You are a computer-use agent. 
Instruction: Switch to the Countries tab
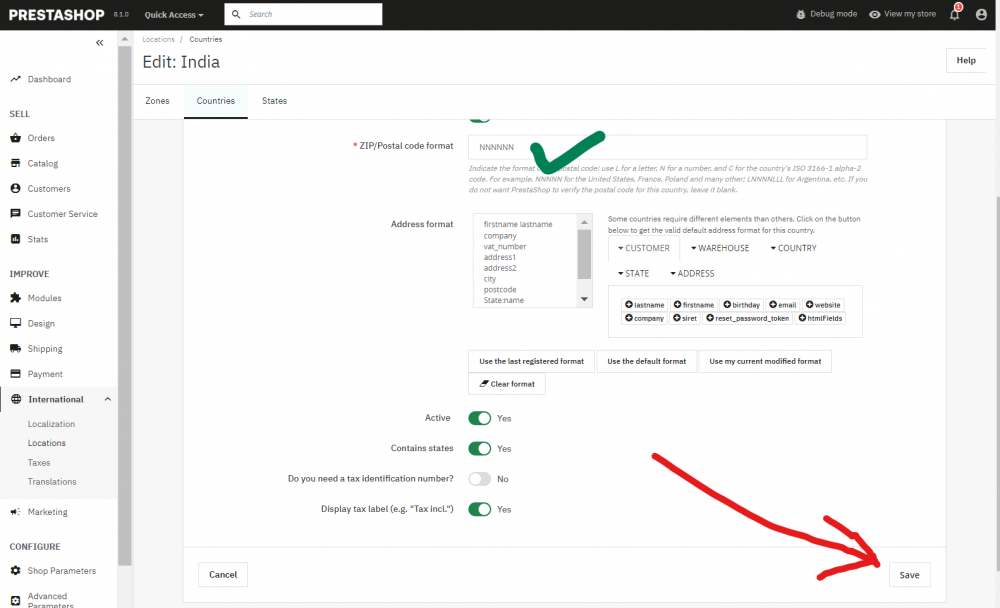click(x=216, y=101)
